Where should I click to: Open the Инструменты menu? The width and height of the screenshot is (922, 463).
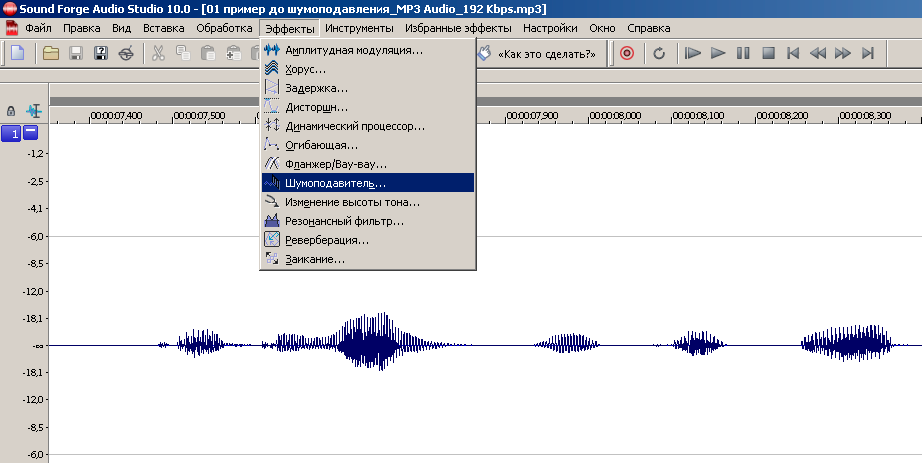click(x=359, y=28)
